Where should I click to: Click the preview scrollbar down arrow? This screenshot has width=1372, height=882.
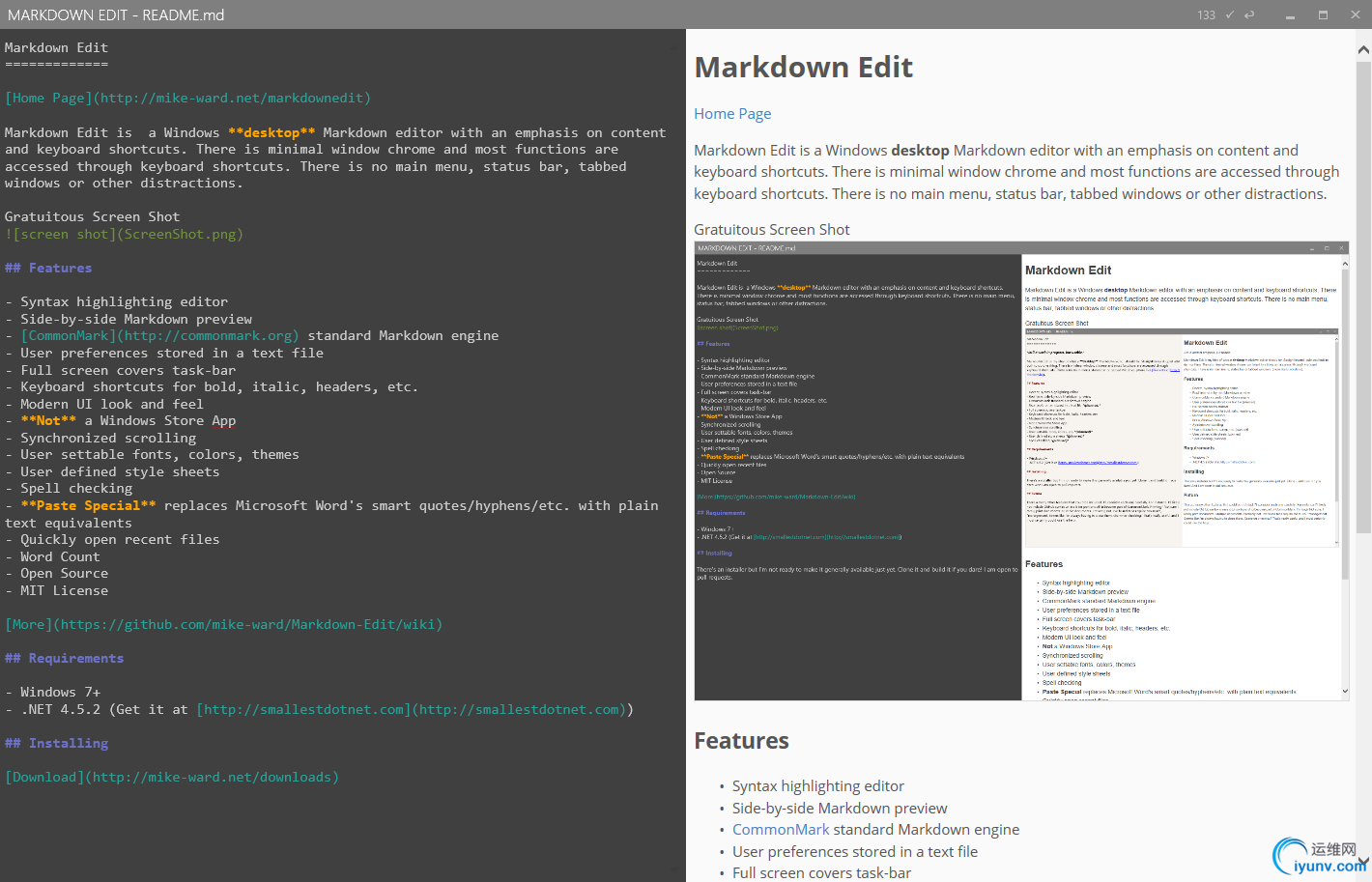[1363, 861]
